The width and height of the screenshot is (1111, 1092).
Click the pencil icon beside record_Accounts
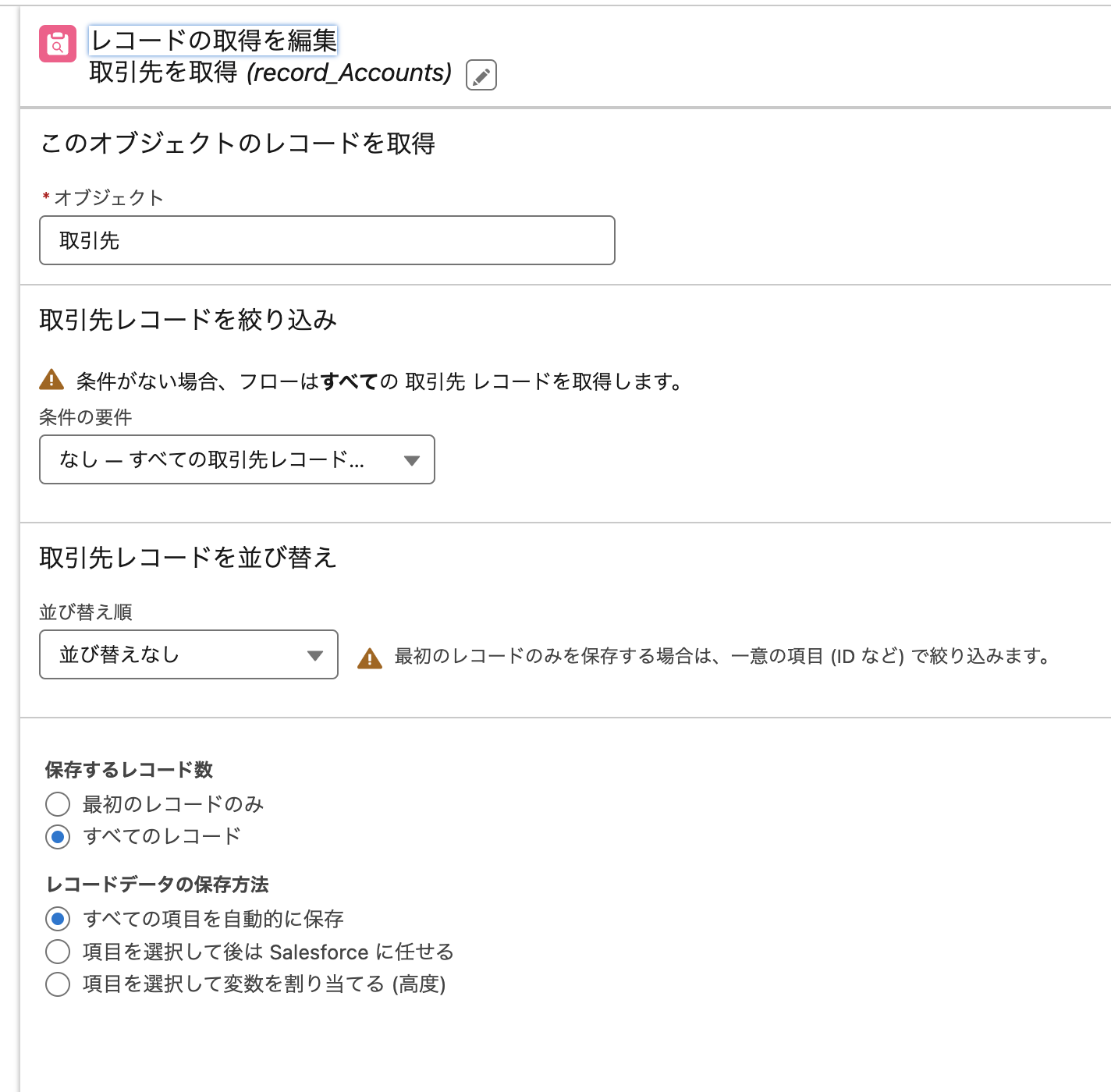pyautogui.click(x=481, y=75)
